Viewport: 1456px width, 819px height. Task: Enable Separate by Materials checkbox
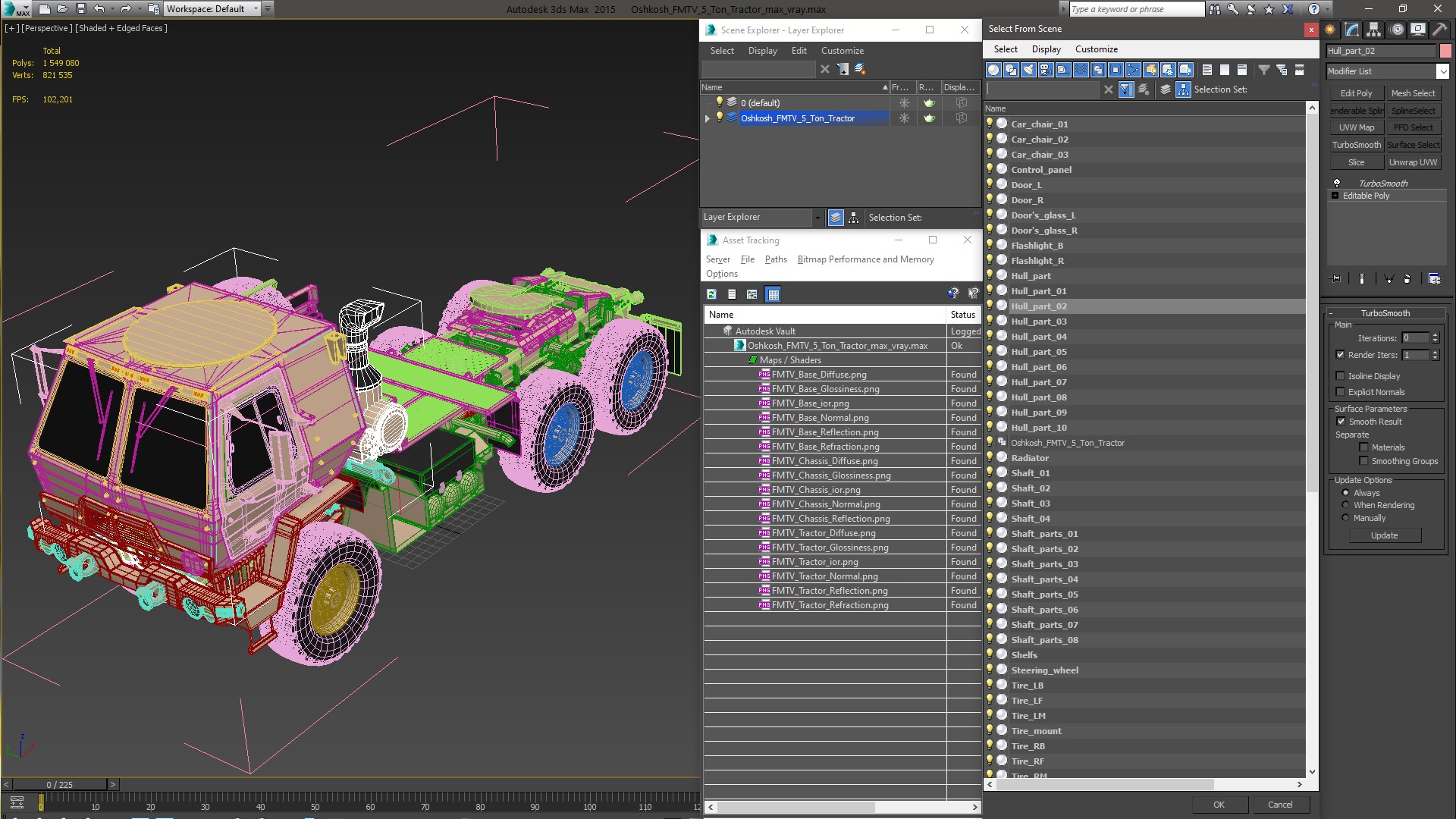pos(1363,447)
